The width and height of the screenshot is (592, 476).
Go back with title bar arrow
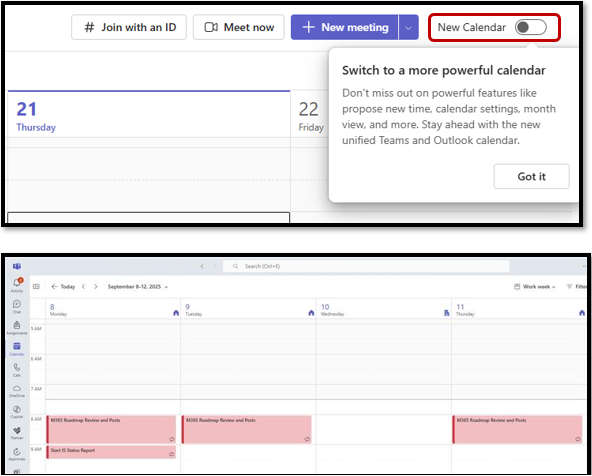202,266
